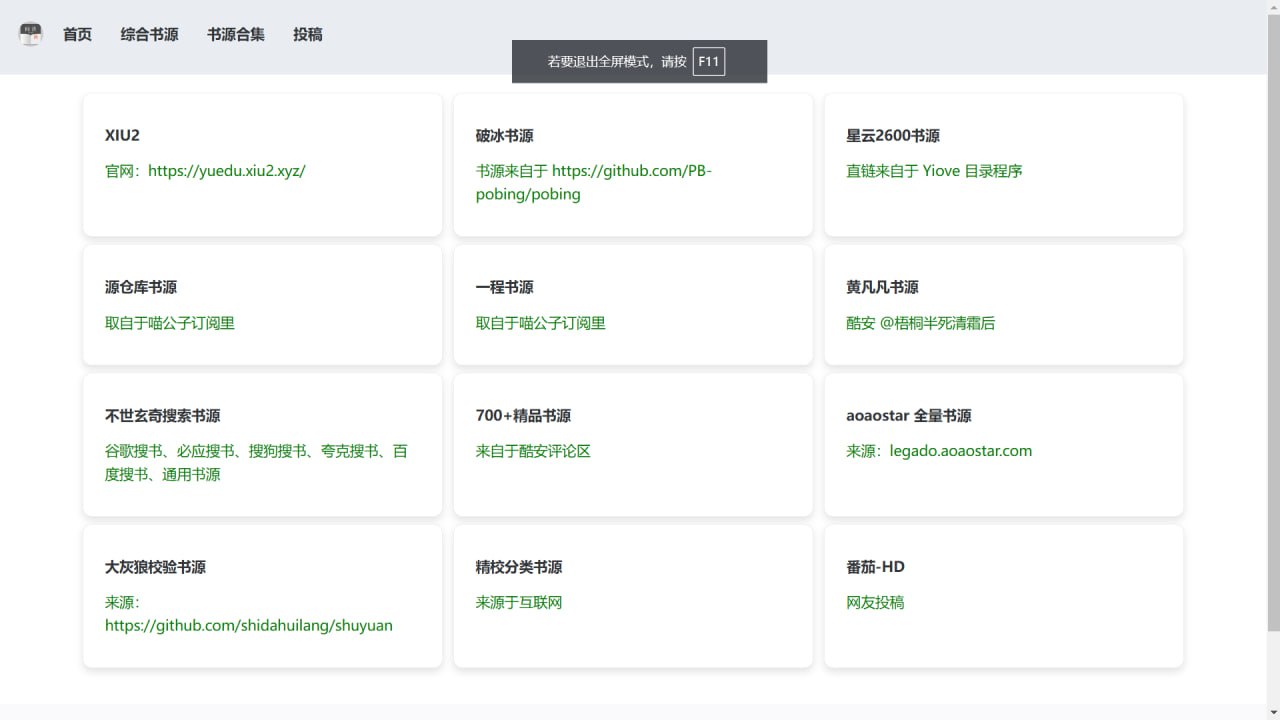Screen dimensions: 1280x720
Task: Open the 书源合集 navigation tab
Action: point(236,34)
